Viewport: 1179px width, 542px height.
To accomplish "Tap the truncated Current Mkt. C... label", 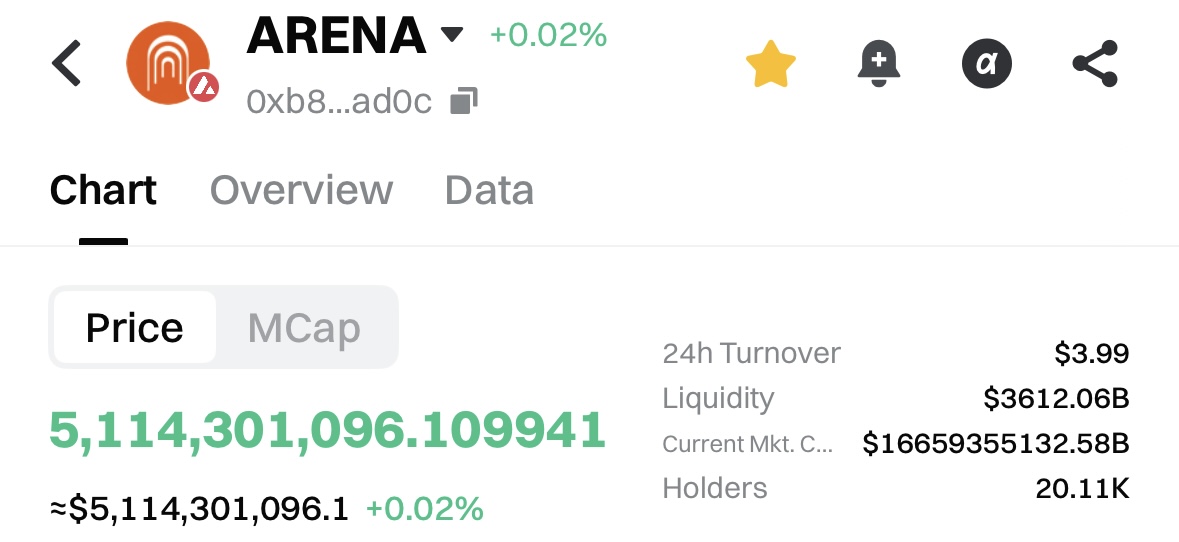I will (x=747, y=444).
